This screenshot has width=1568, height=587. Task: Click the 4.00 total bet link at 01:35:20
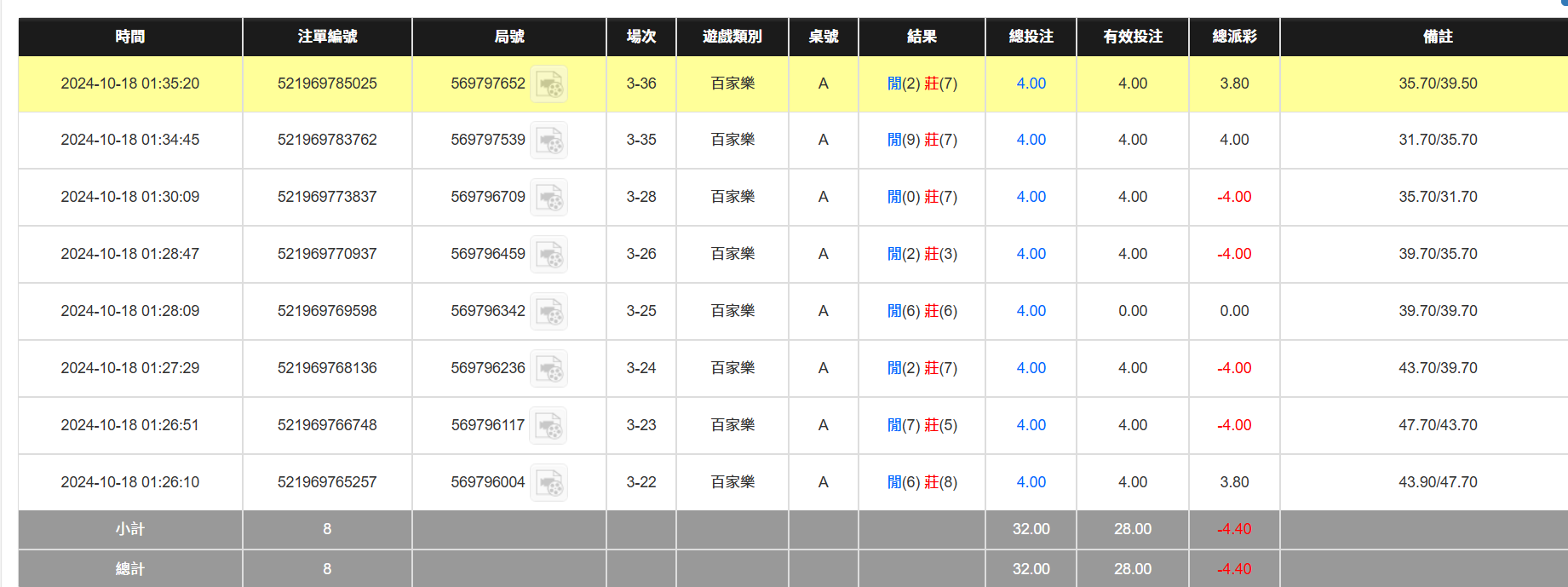pos(1031,83)
